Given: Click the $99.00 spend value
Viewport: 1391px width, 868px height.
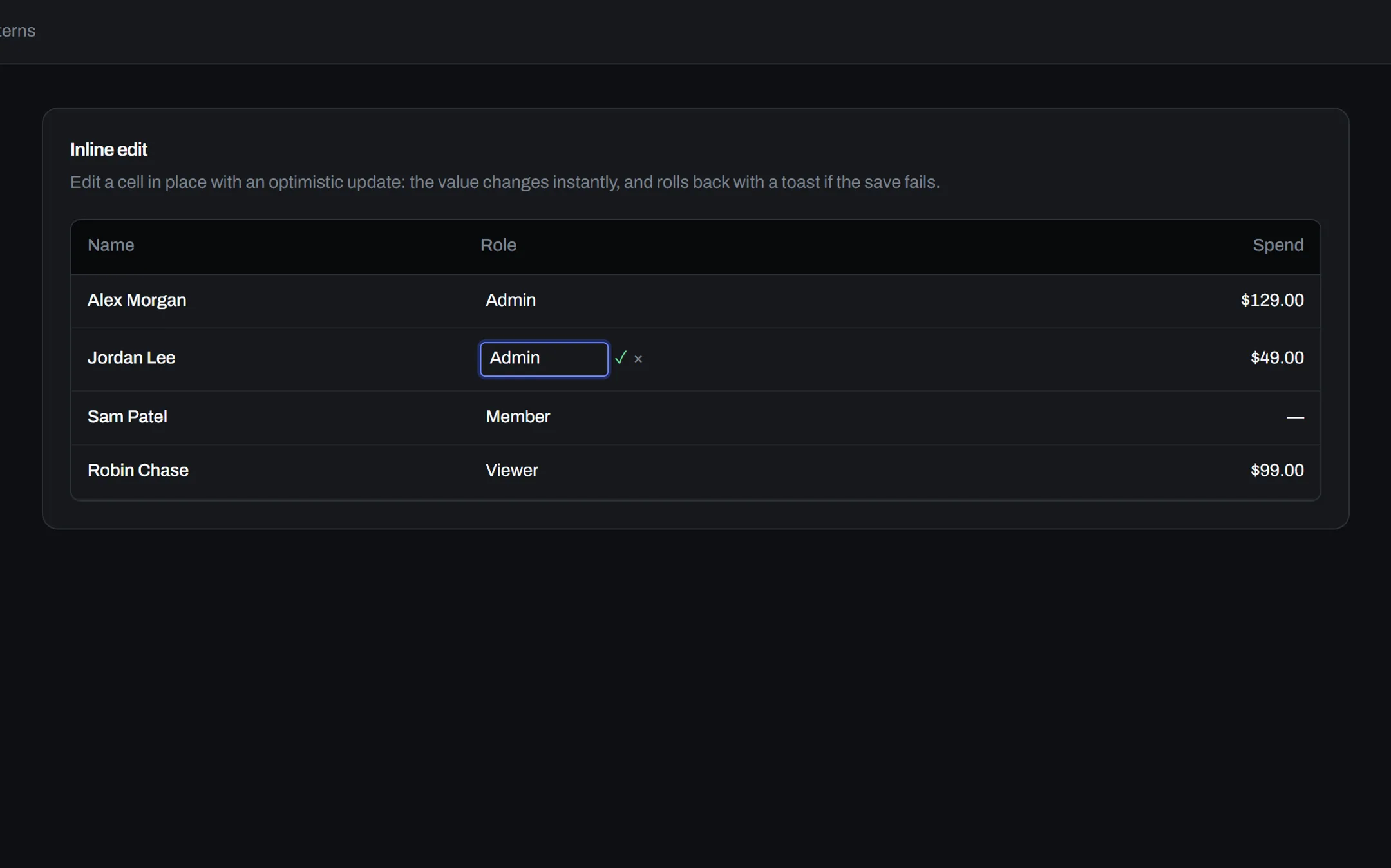Looking at the screenshot, I should (x=1277, y=471).
